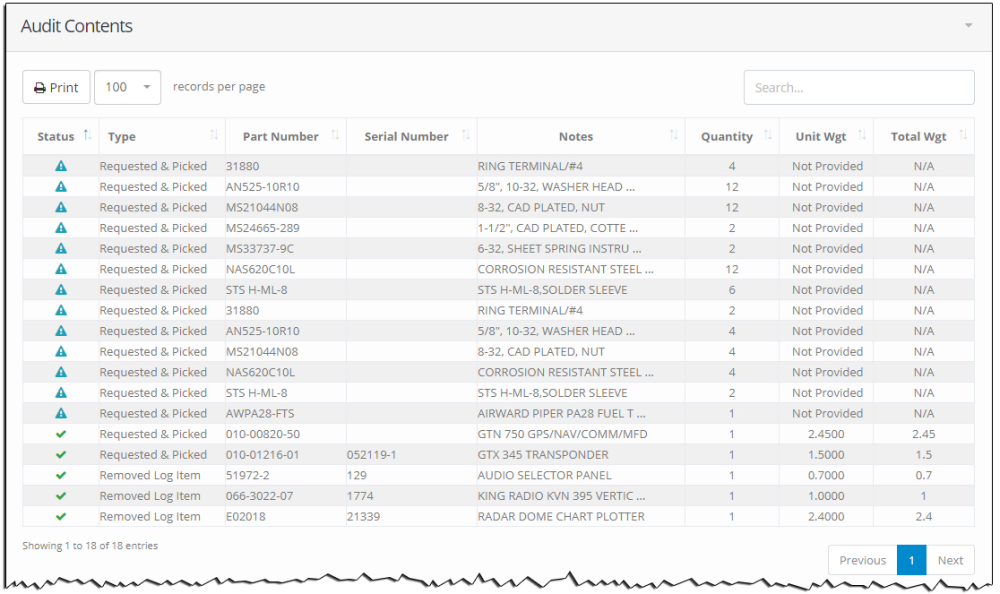The image size is (1000, 594).
Task: Click serial number 21339
Action: pos(364,516)
